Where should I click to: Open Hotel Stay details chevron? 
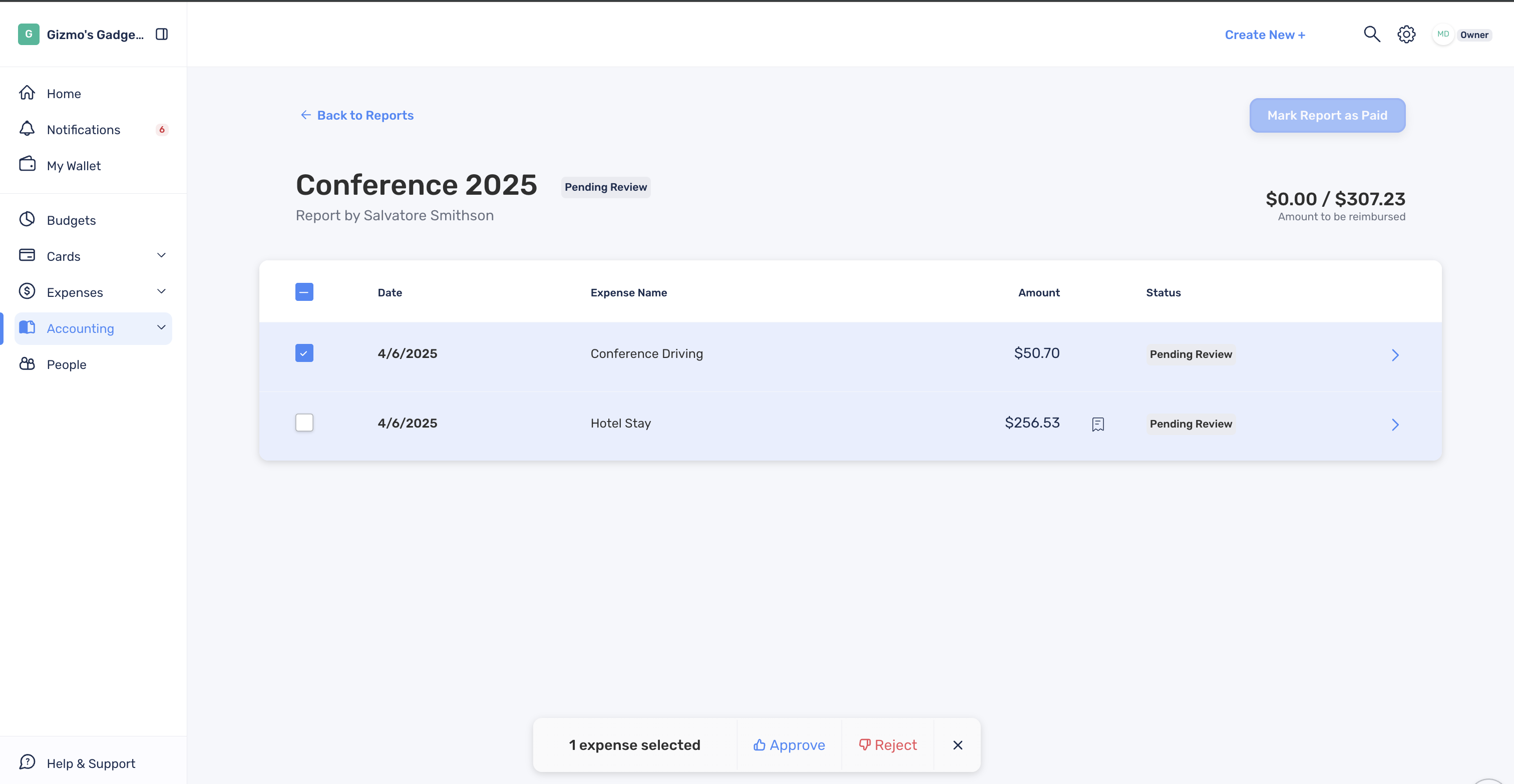[x=1395, y=425]
